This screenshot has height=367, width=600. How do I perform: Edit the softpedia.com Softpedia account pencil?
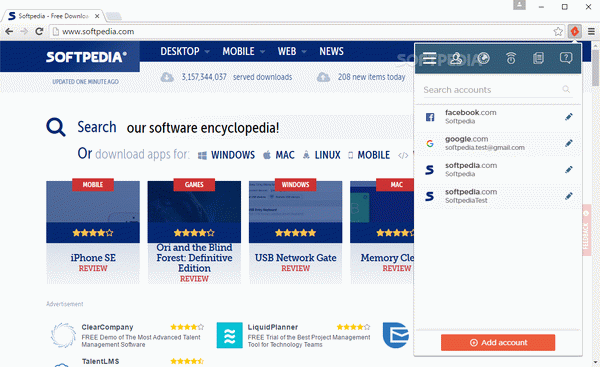click(x=569, y=170)
